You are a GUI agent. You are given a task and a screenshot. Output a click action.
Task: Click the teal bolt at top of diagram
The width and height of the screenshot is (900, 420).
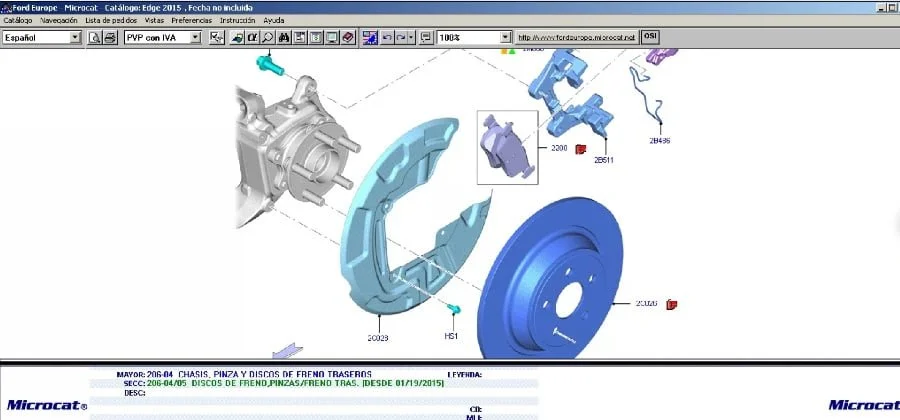270,64
